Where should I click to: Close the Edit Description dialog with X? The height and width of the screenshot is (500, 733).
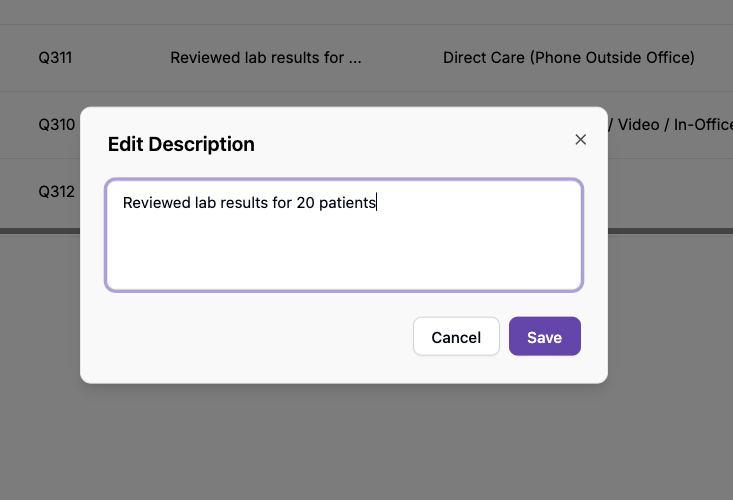[x=580, y=140]
